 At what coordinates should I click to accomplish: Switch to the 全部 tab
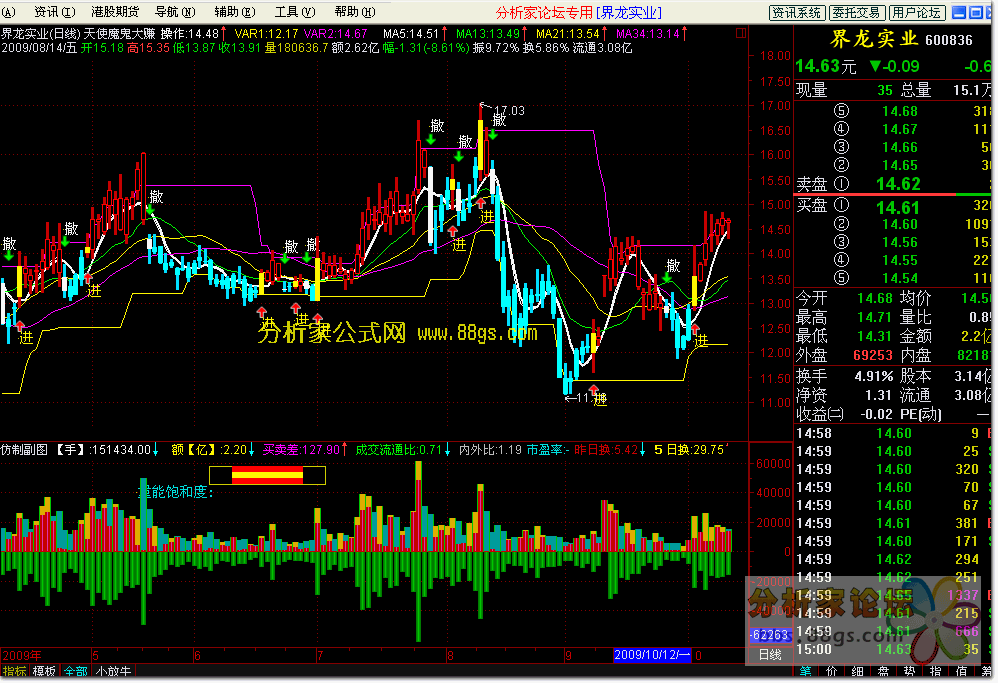76,671
